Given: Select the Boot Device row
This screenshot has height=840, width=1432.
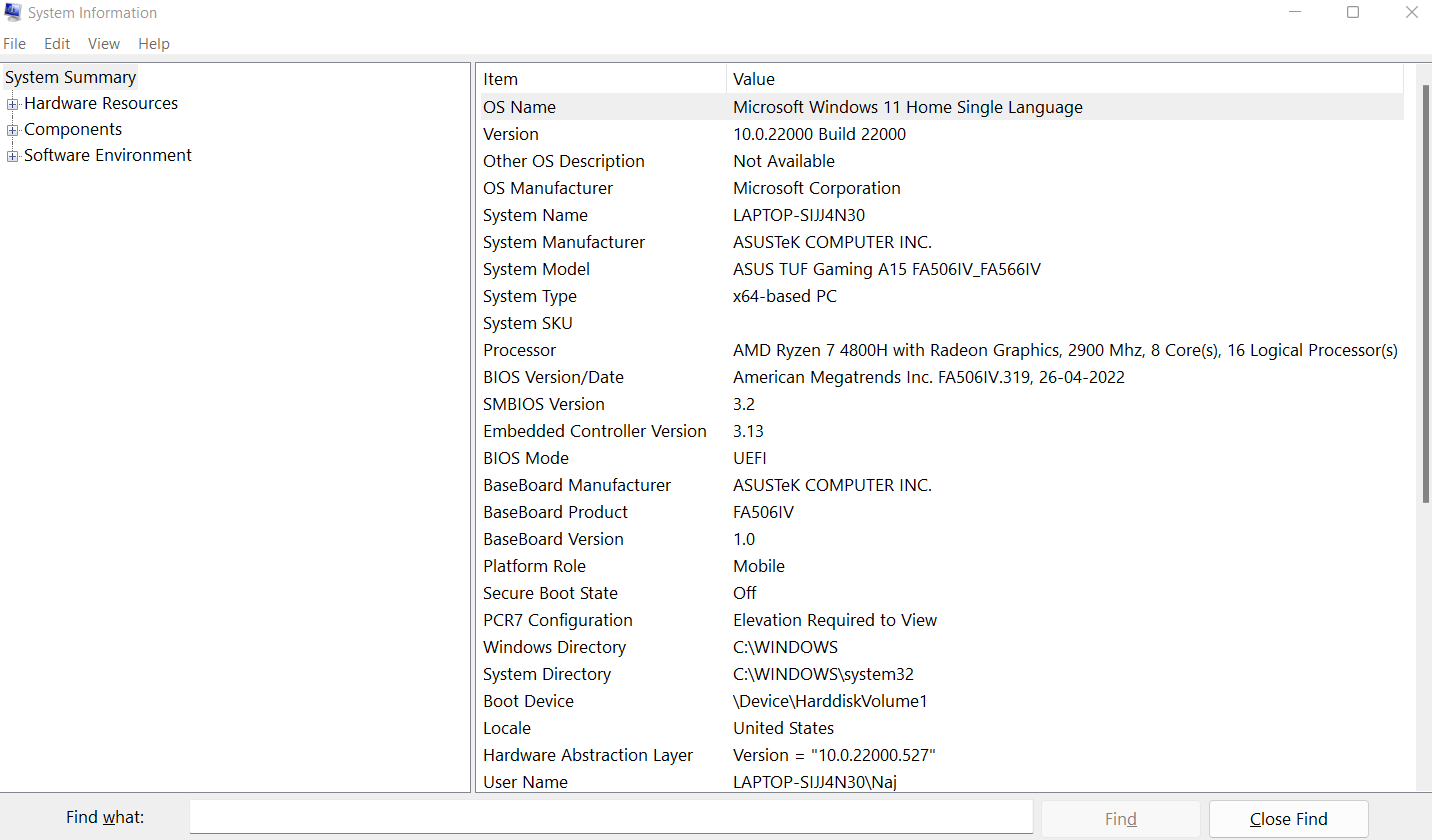Looking at the screenshot, I should (942, 701).
